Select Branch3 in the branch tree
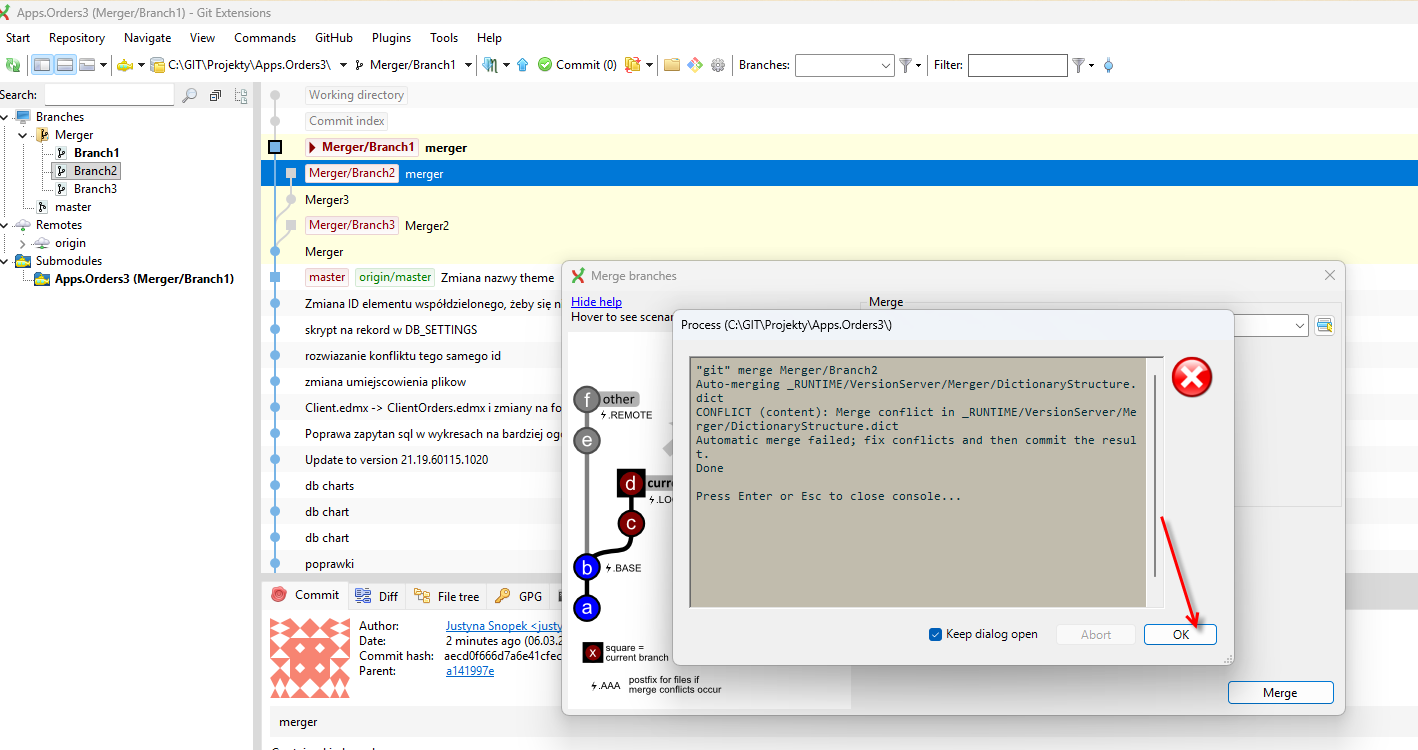 95,189
